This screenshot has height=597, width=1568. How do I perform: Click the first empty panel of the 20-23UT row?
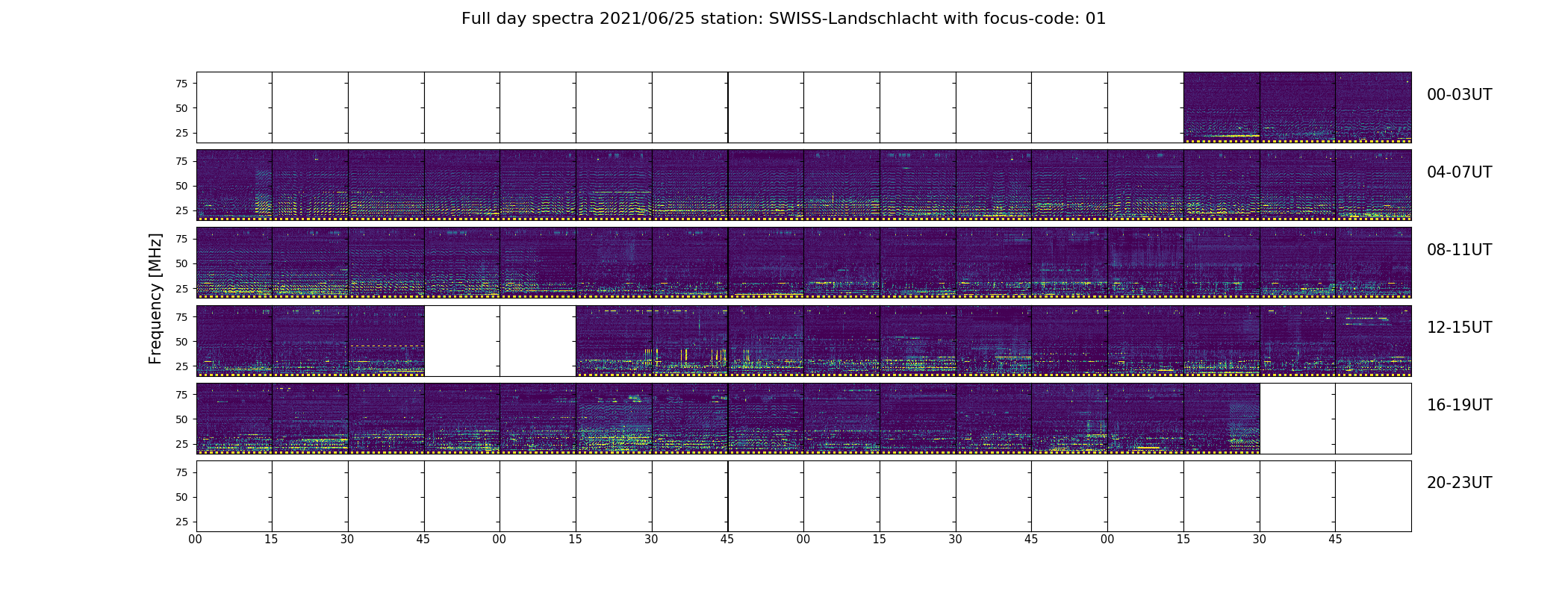point(234,496)
